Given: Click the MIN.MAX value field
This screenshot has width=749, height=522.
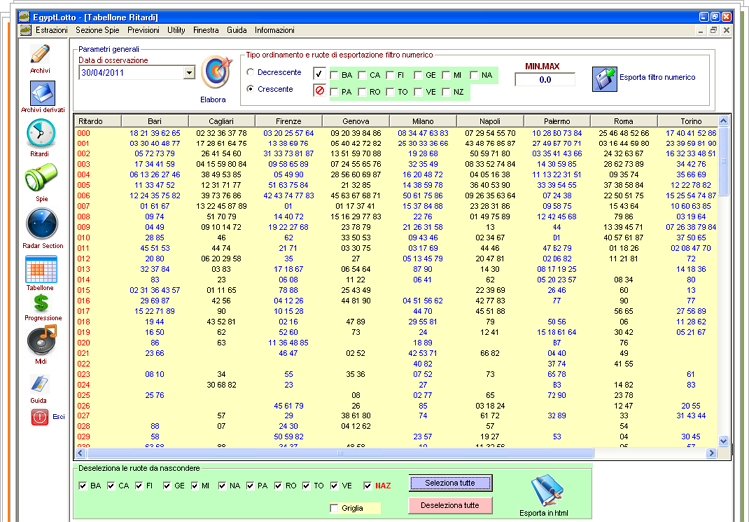Looking at the screenshot, I should tap(545, 80).
